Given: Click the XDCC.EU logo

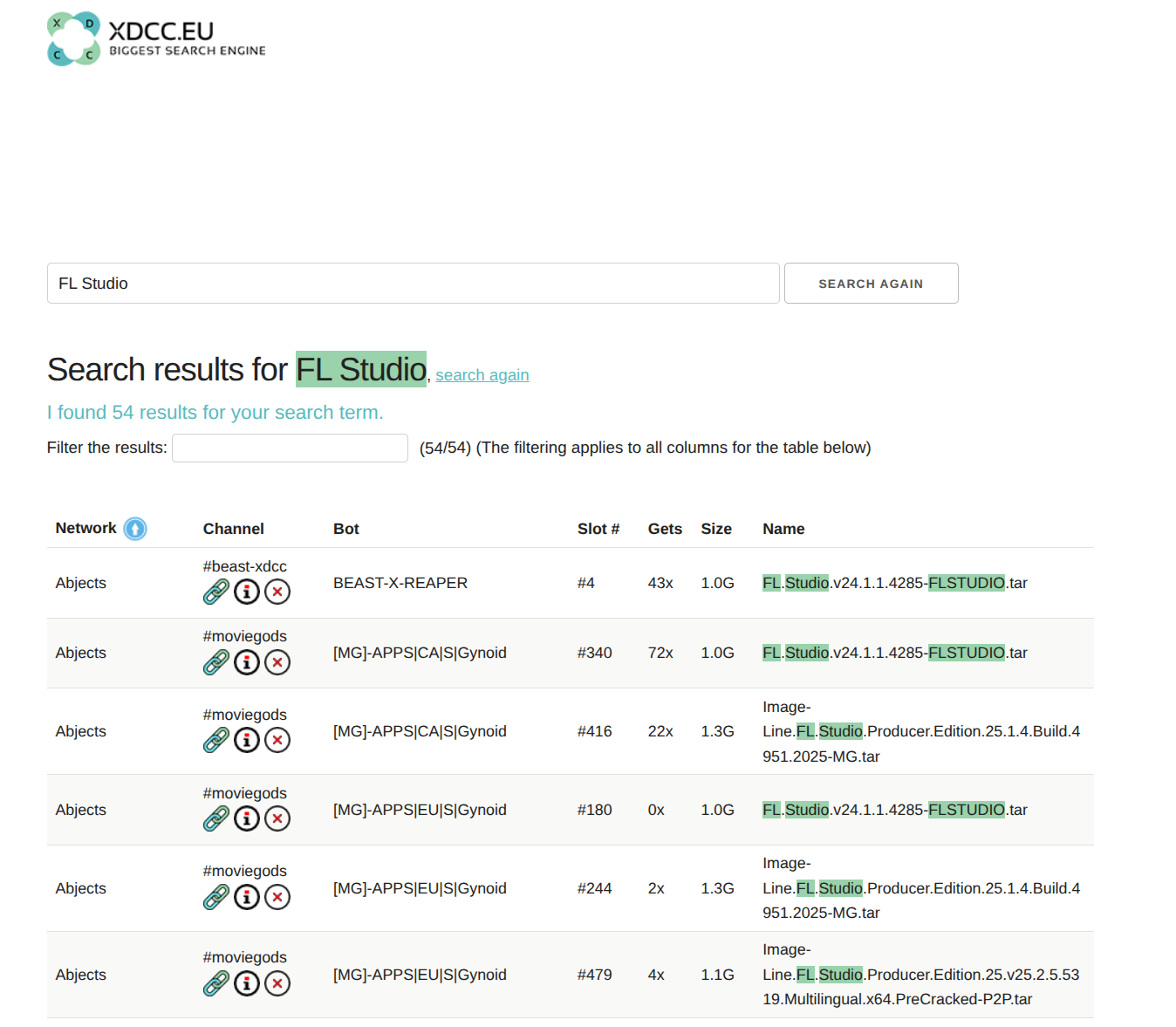Looking at the screenshot, I should pyautogui.click(x=156, y=39).
